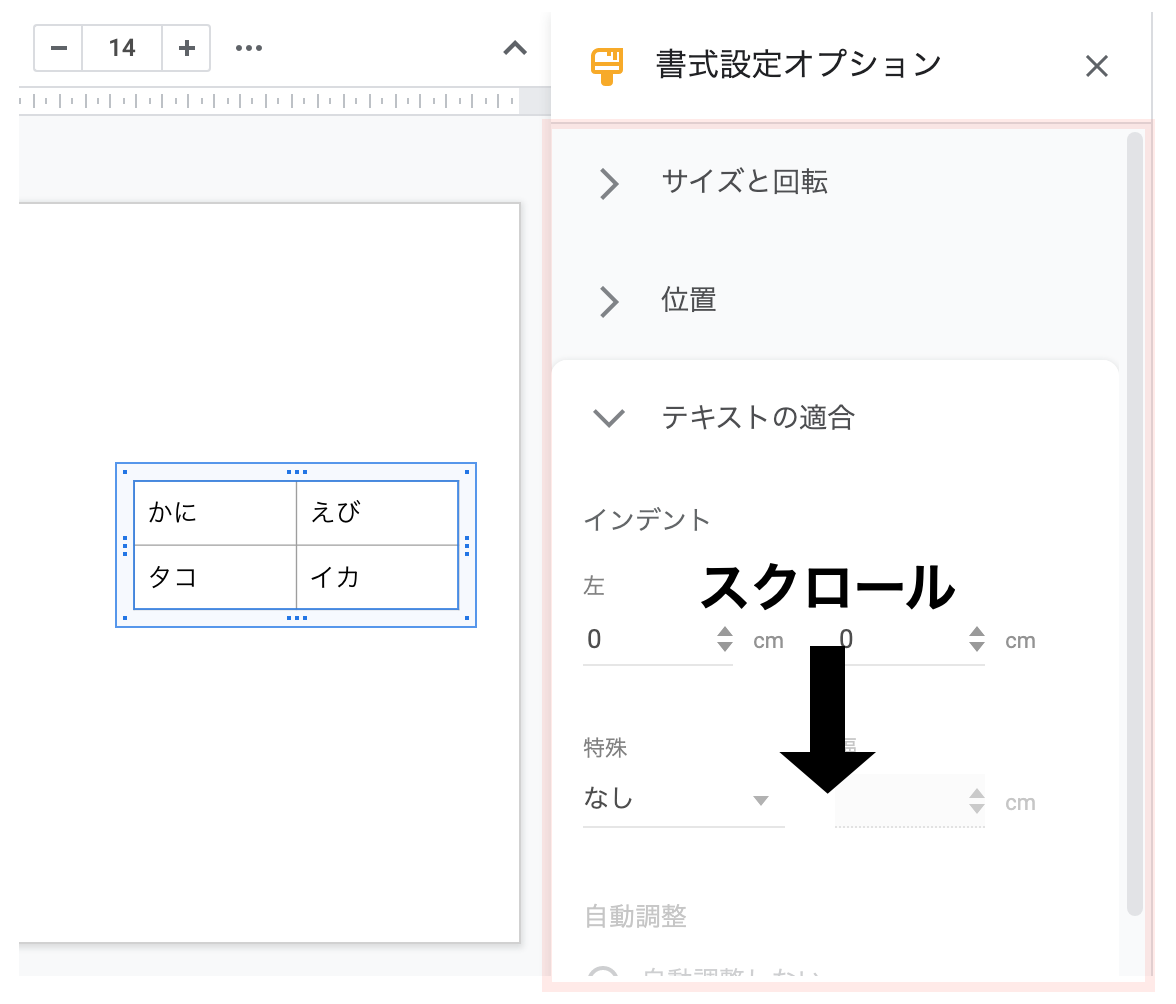Increase the right indent using up arrow
This screenshot has width=1176, height=1004.
point(976,632)
